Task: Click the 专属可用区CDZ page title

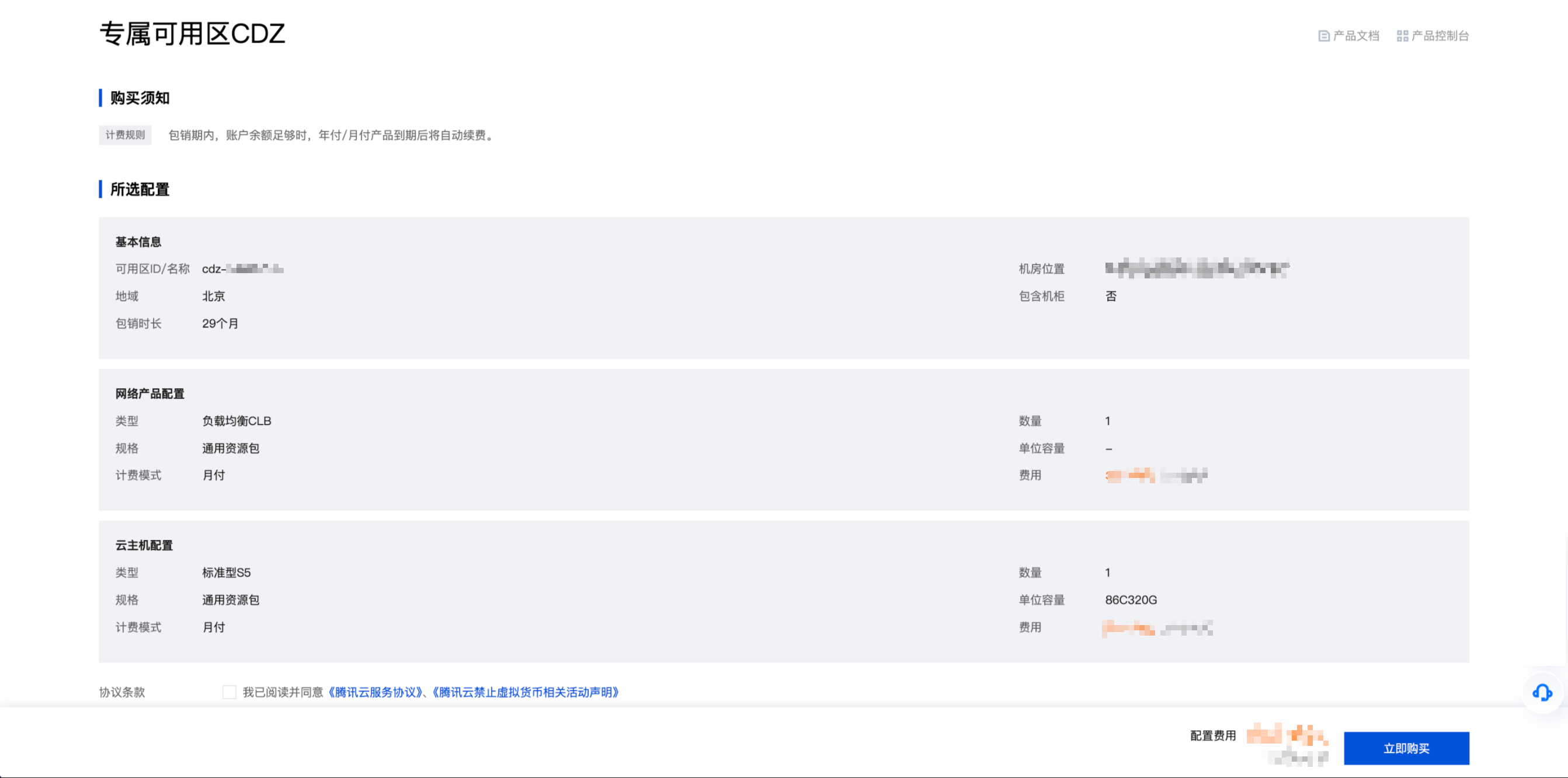Action: pyautogui.click(x=192, y=34)
